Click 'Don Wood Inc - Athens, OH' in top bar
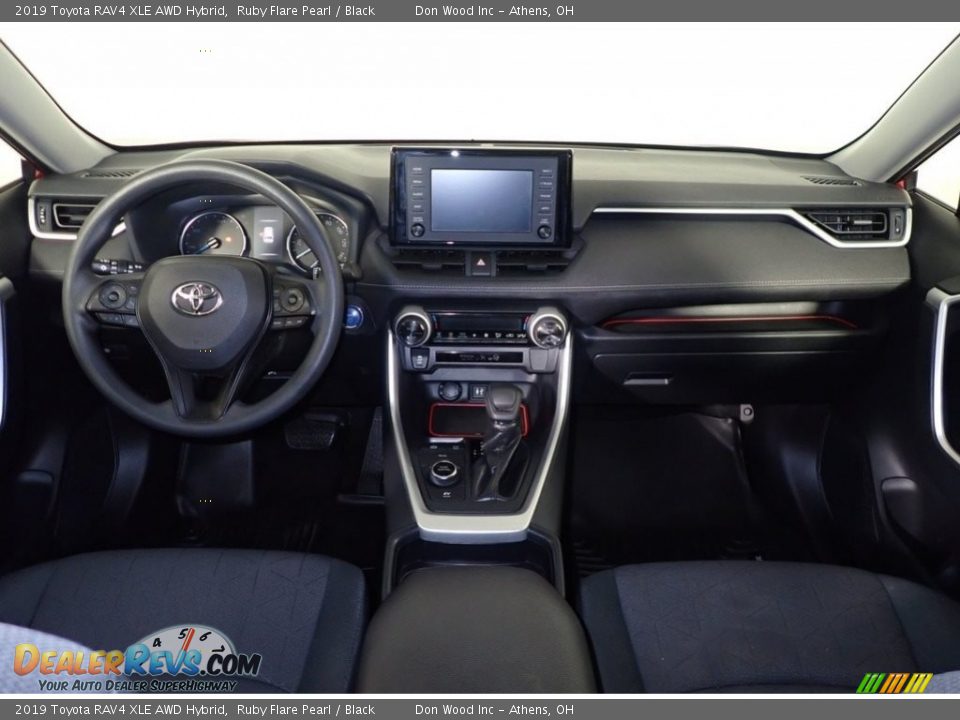 coord(494,11)
